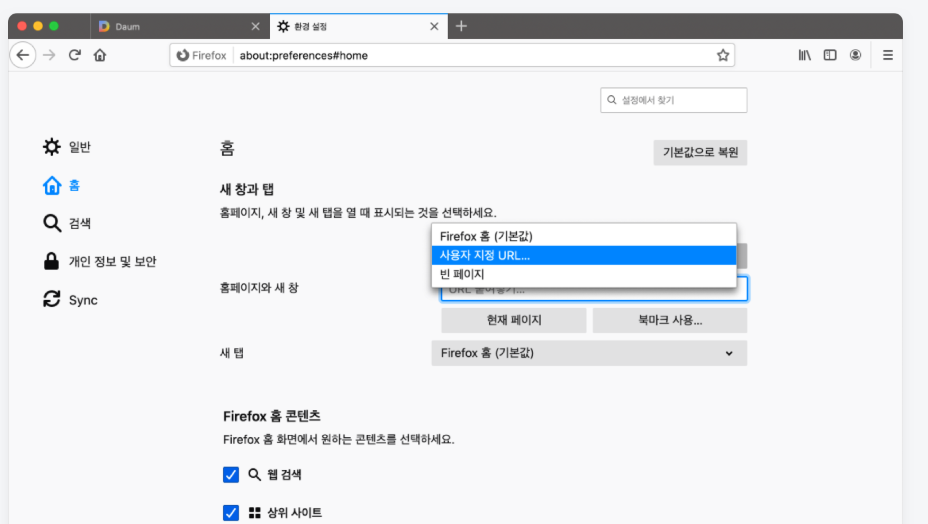This screenshot has height=524, width=928.
Task: Close the Daum tab
Action: click(255, 26)
